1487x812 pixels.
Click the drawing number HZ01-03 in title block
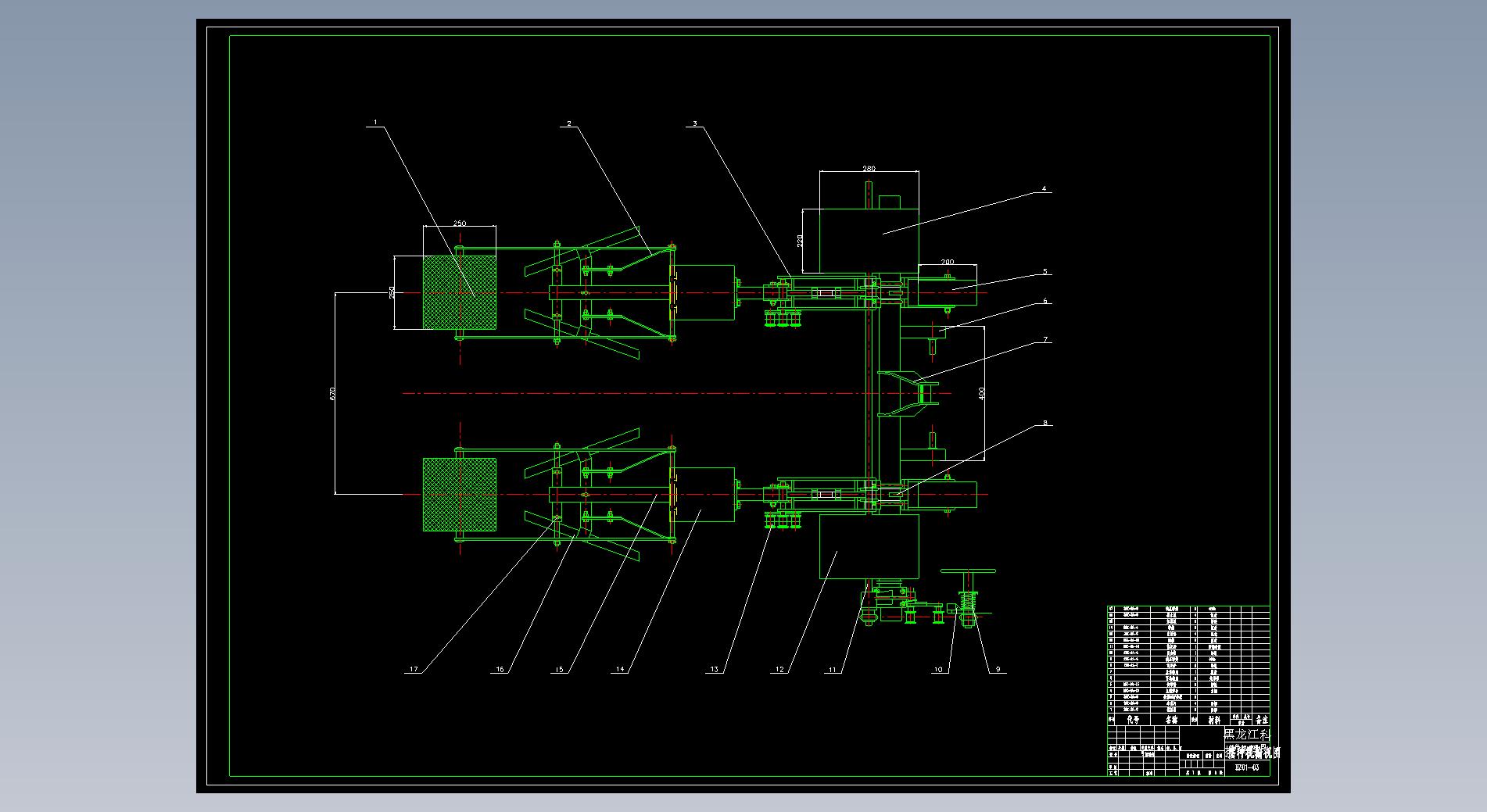(1246, 767)
